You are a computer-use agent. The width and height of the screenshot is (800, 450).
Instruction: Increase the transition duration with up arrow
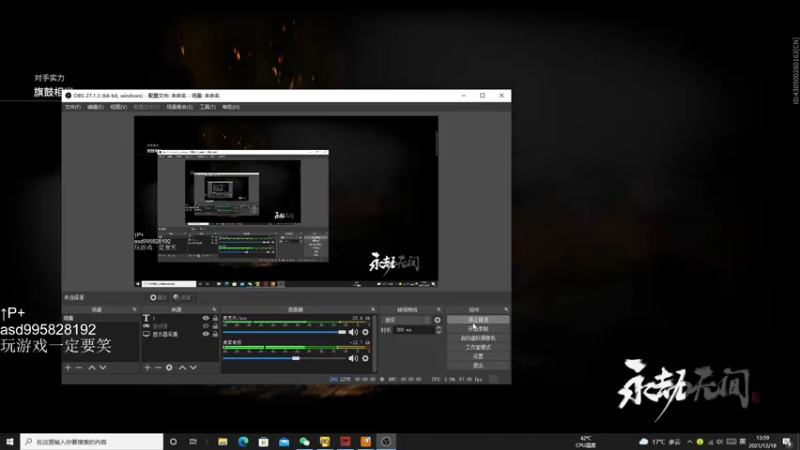(x=438, y=328)
